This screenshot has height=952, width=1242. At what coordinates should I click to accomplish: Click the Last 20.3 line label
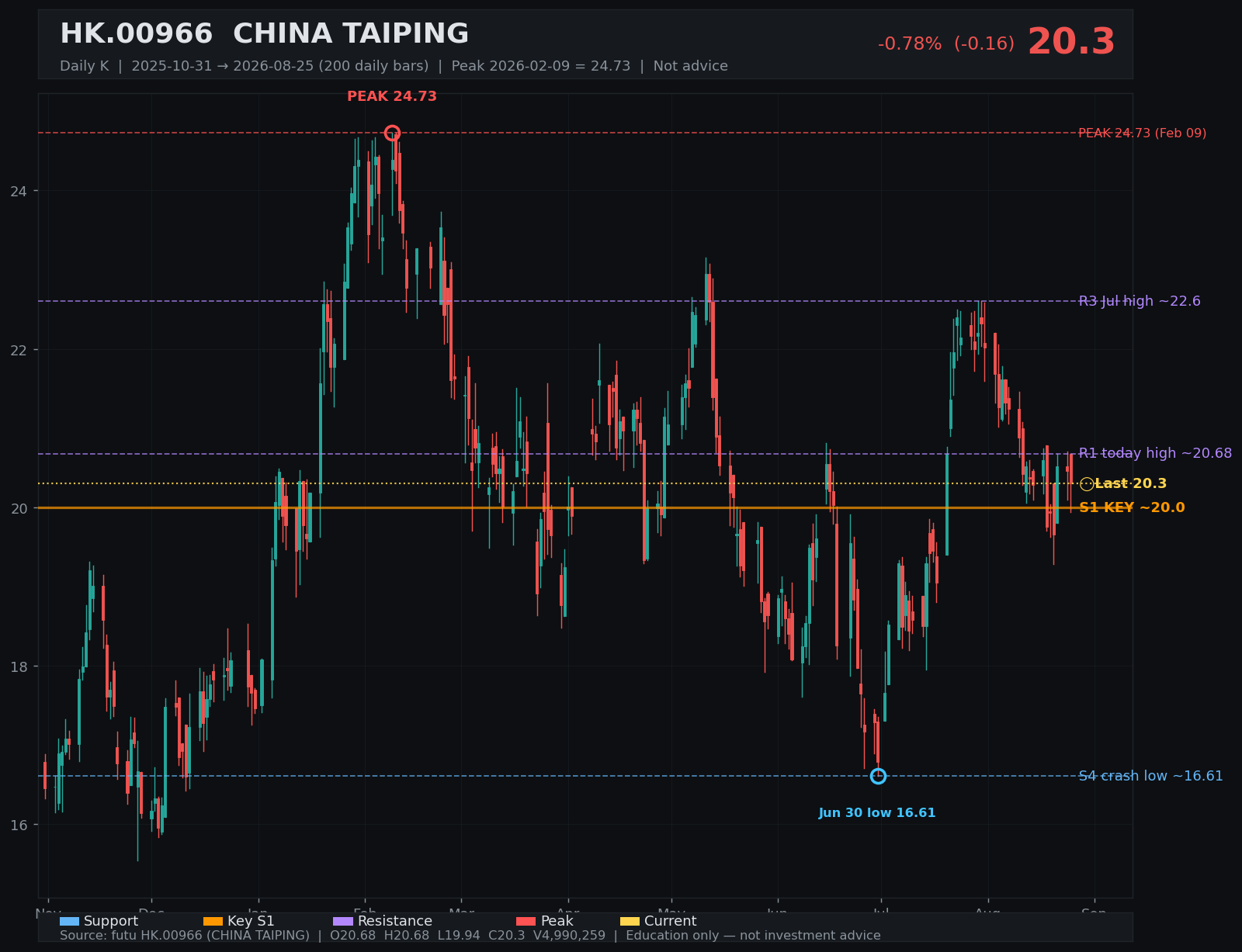tap(1130, 484)
